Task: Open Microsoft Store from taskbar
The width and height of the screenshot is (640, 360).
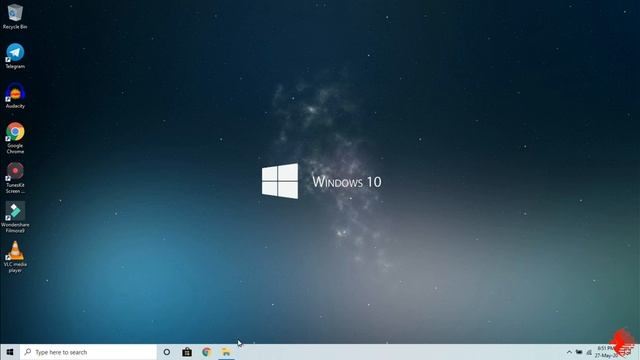Action: pos(187,352)
